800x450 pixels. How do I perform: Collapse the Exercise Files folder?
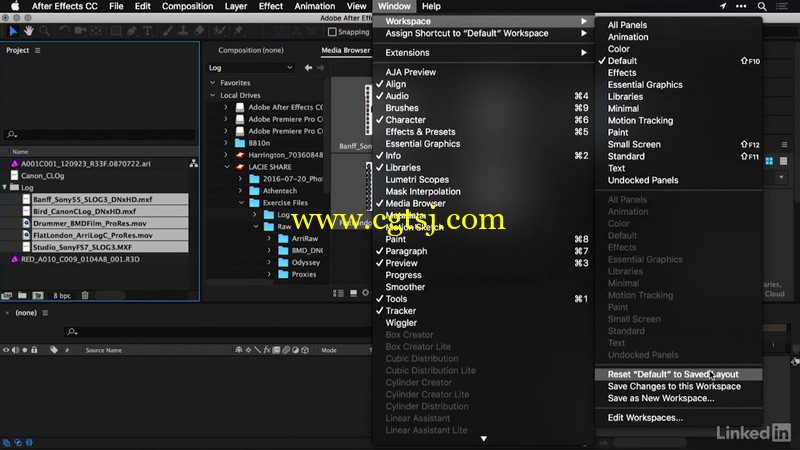[x=241, y=203]
